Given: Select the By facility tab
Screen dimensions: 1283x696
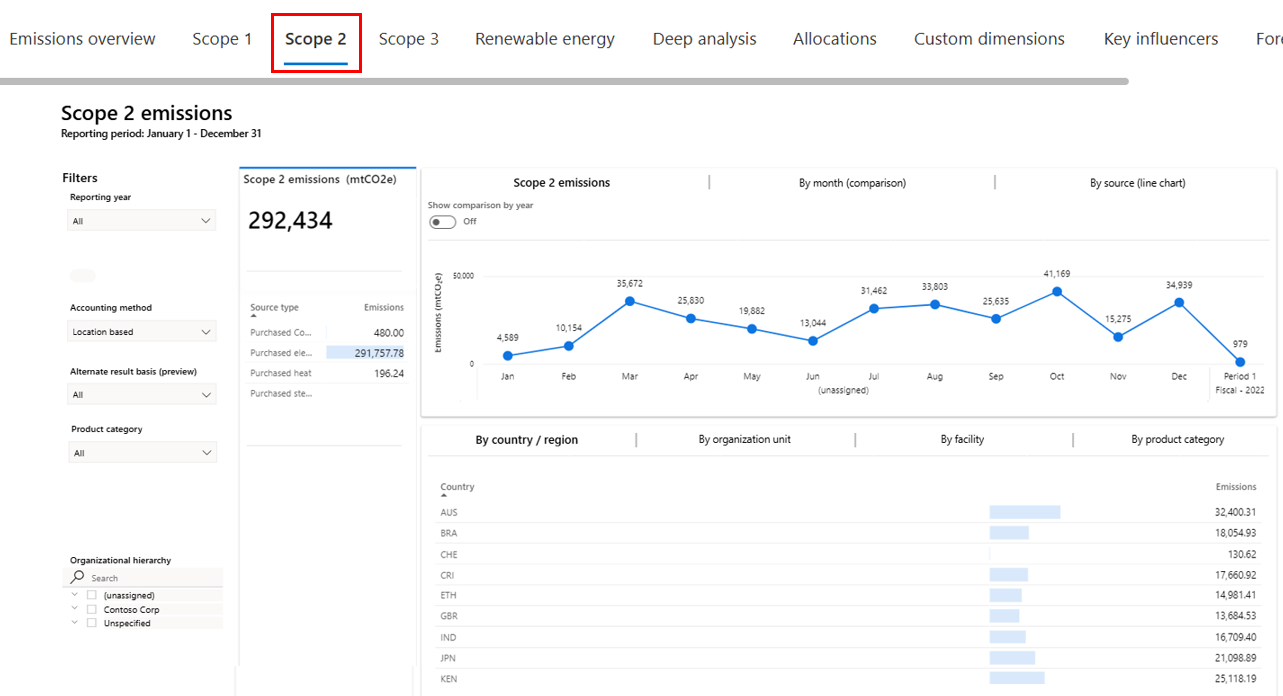Looking at the screenshot, I should 962,439.
